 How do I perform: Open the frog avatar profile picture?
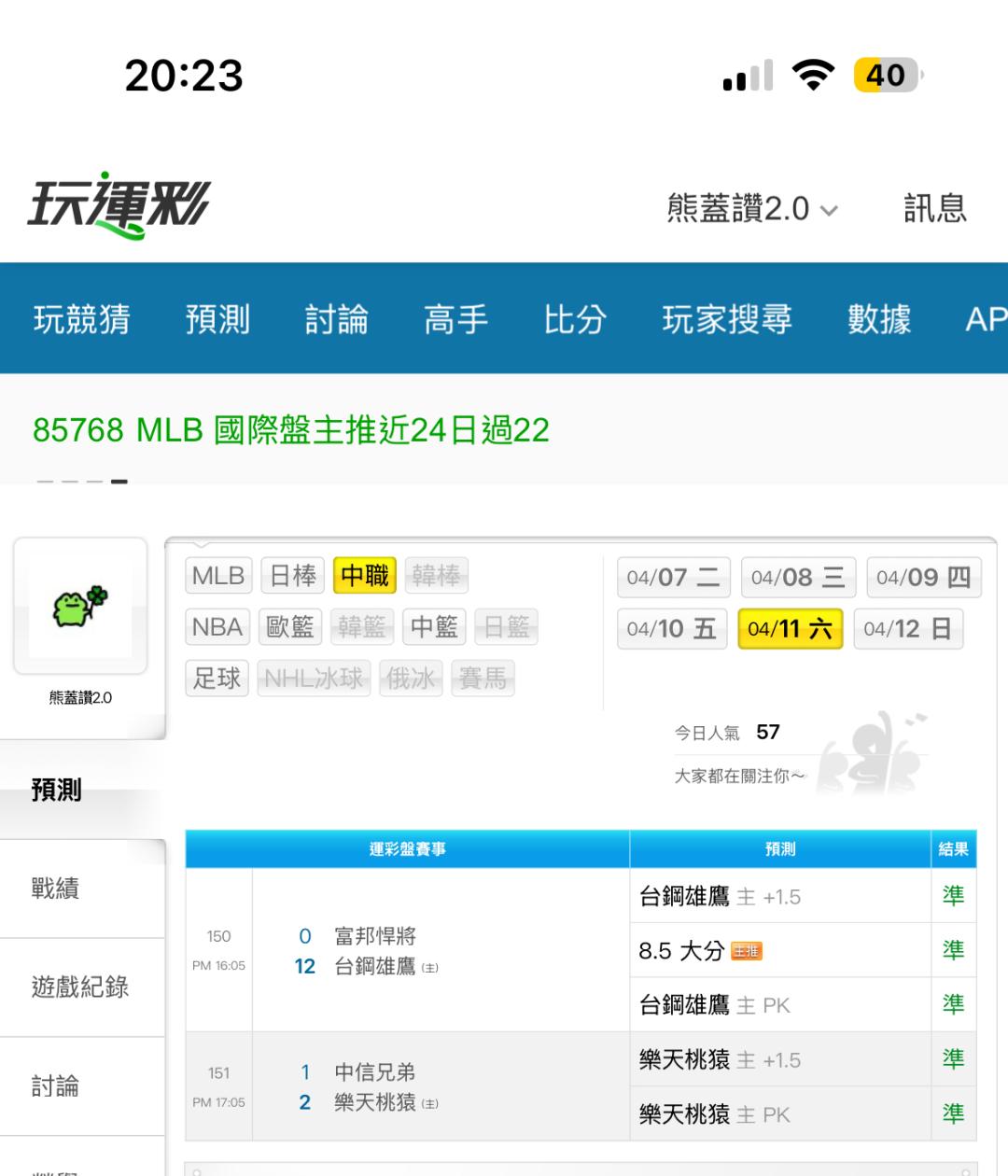click(x=80, y=605)
